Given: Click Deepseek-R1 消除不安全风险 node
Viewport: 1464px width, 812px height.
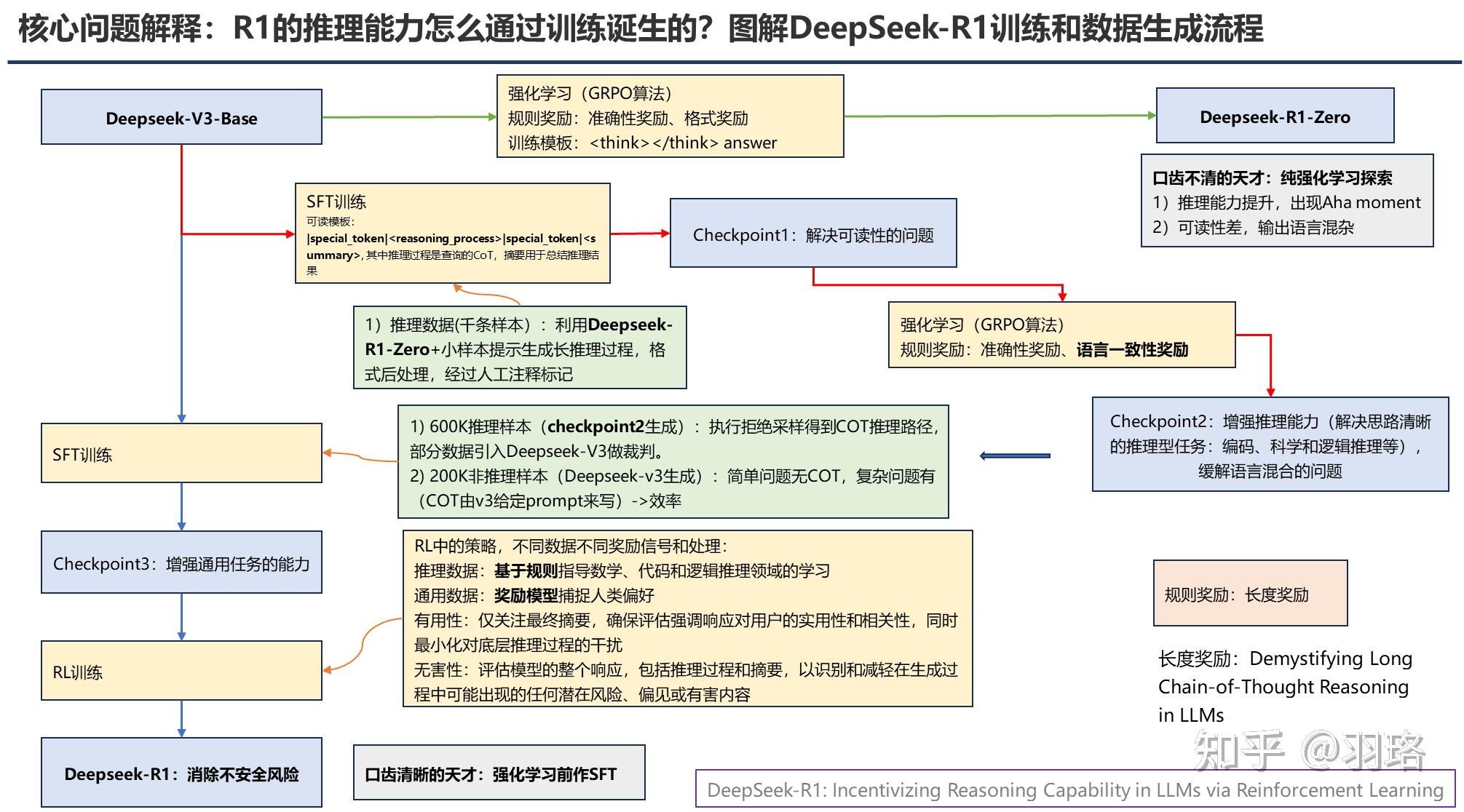Looking at the screenshot, I should coord(181,773).
